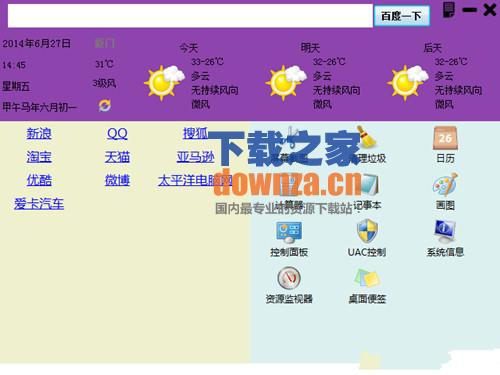This screenshot has width=500, height=375.
Task: Click the 今天 forecast heading
Action: (189, 48)
